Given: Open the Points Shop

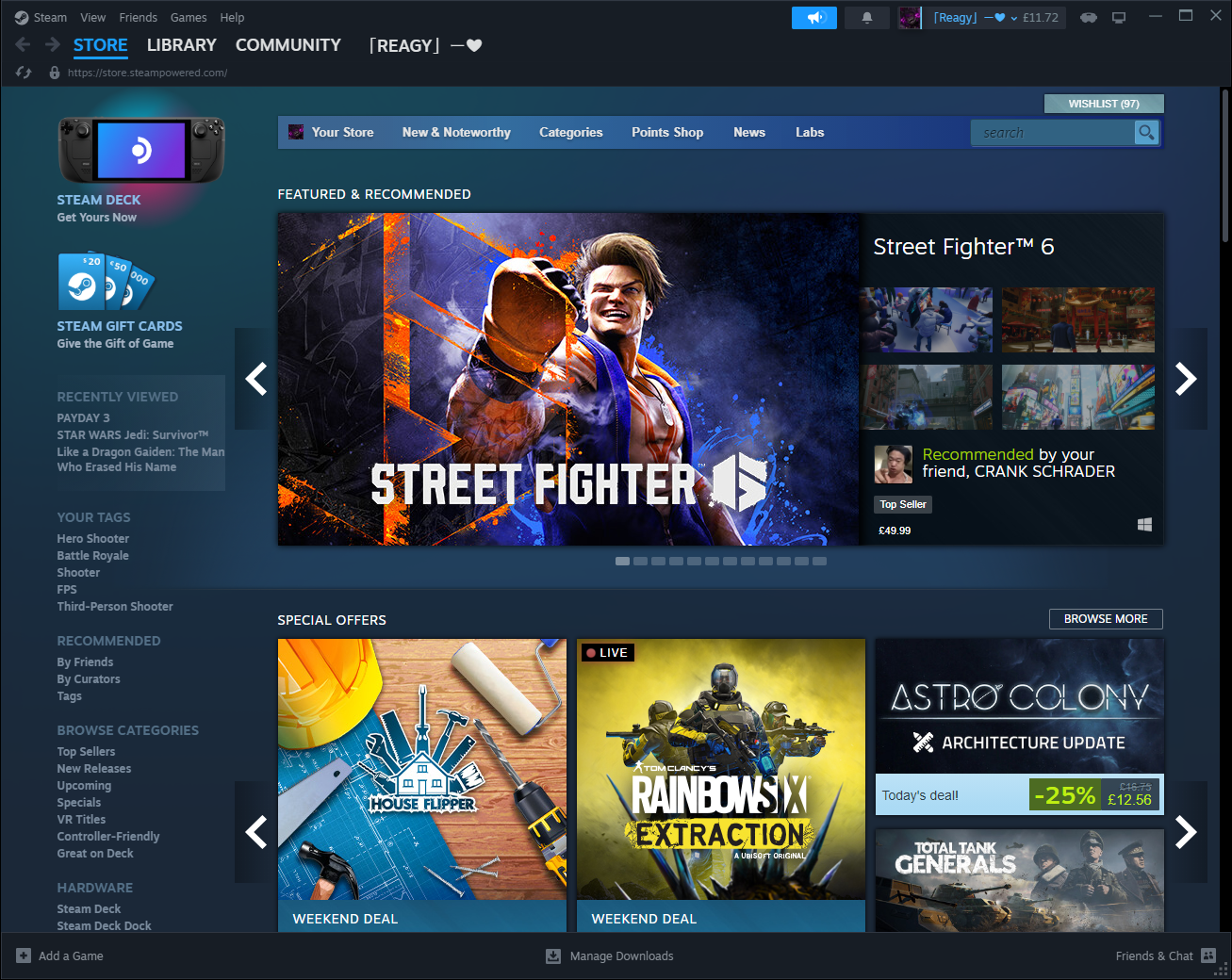Looking at the screenshot, I should [x=667, y=132].
